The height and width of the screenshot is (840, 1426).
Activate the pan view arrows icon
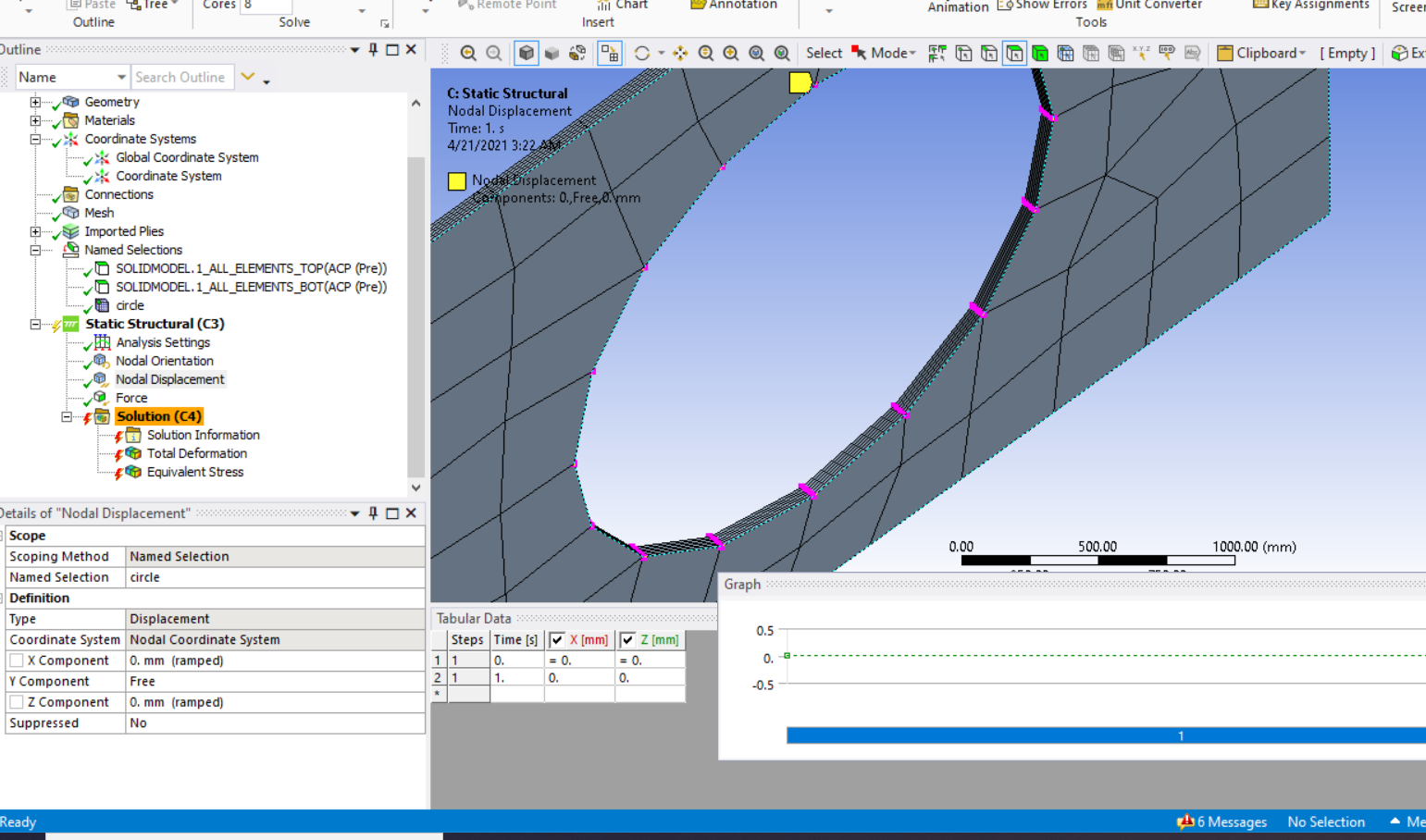(680, 54)
